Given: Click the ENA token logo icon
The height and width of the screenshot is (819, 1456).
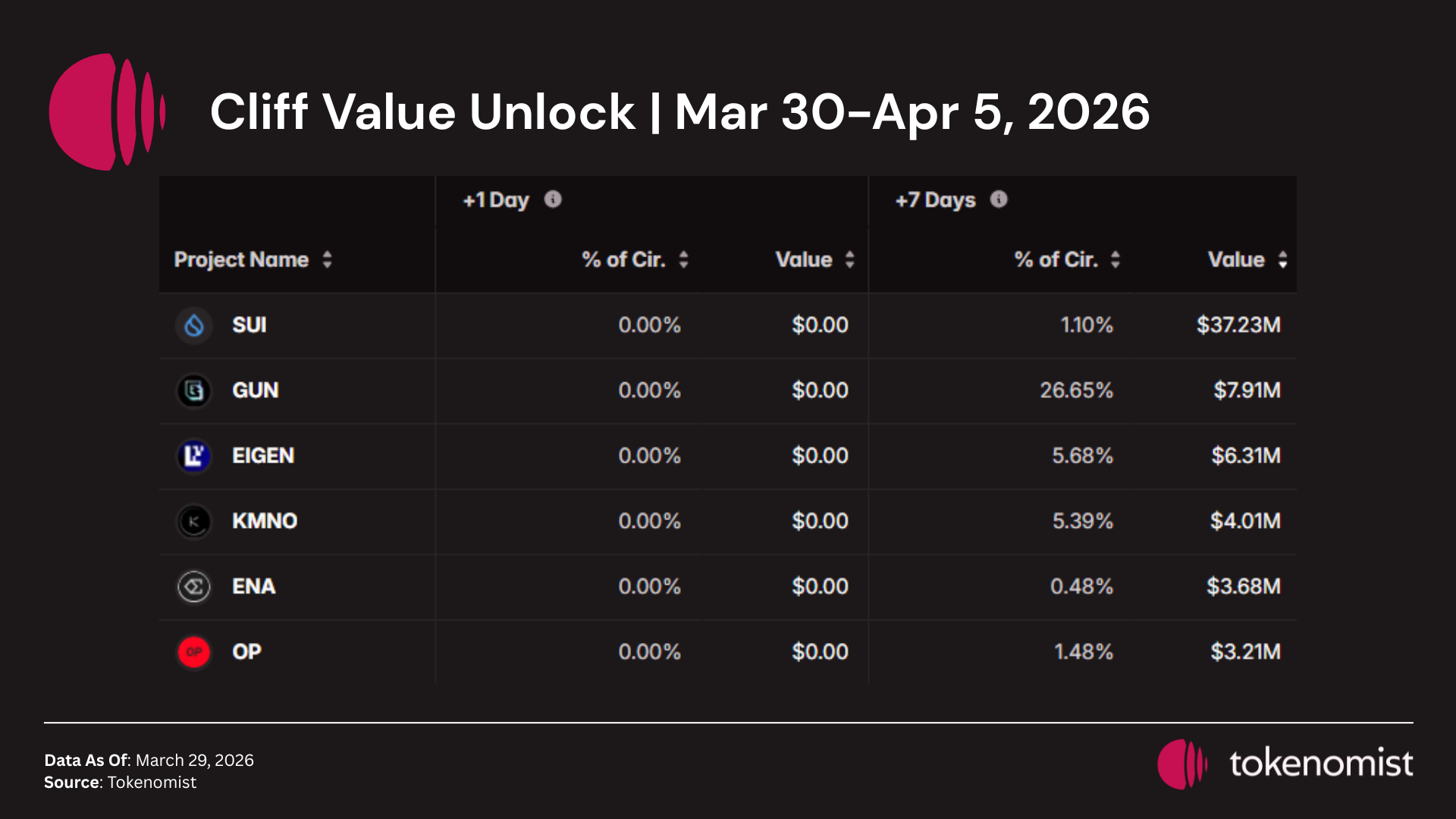Looking at the screenshot, I should click(194, 587).
